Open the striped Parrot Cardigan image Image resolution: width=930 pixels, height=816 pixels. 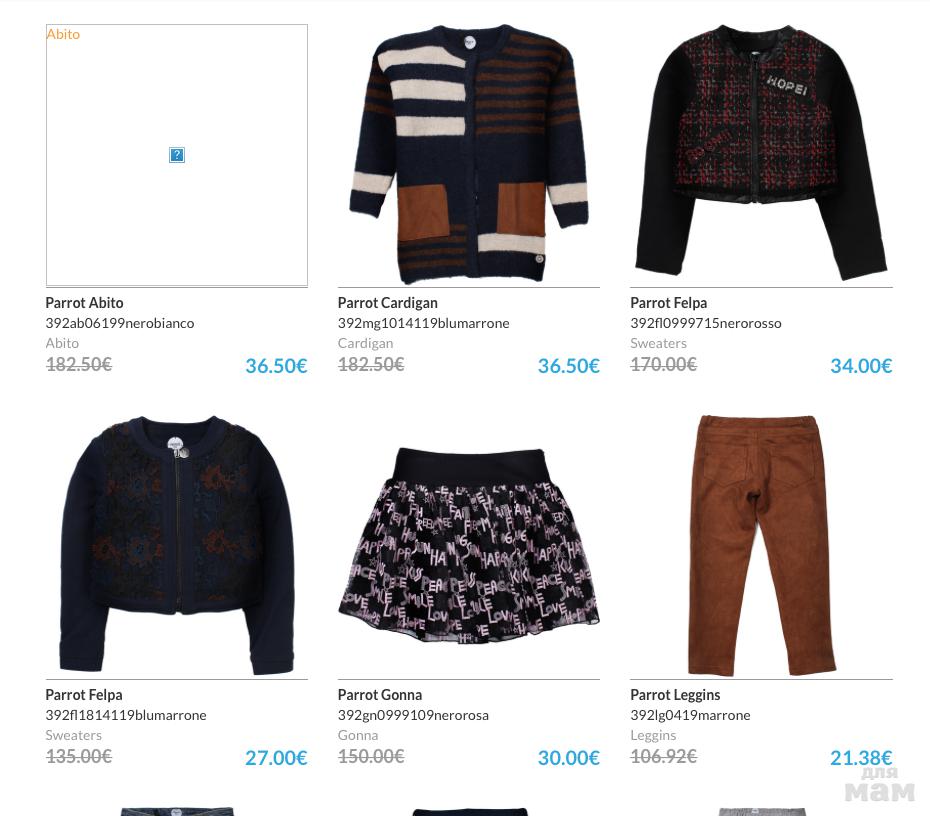[x=469, y=155]
